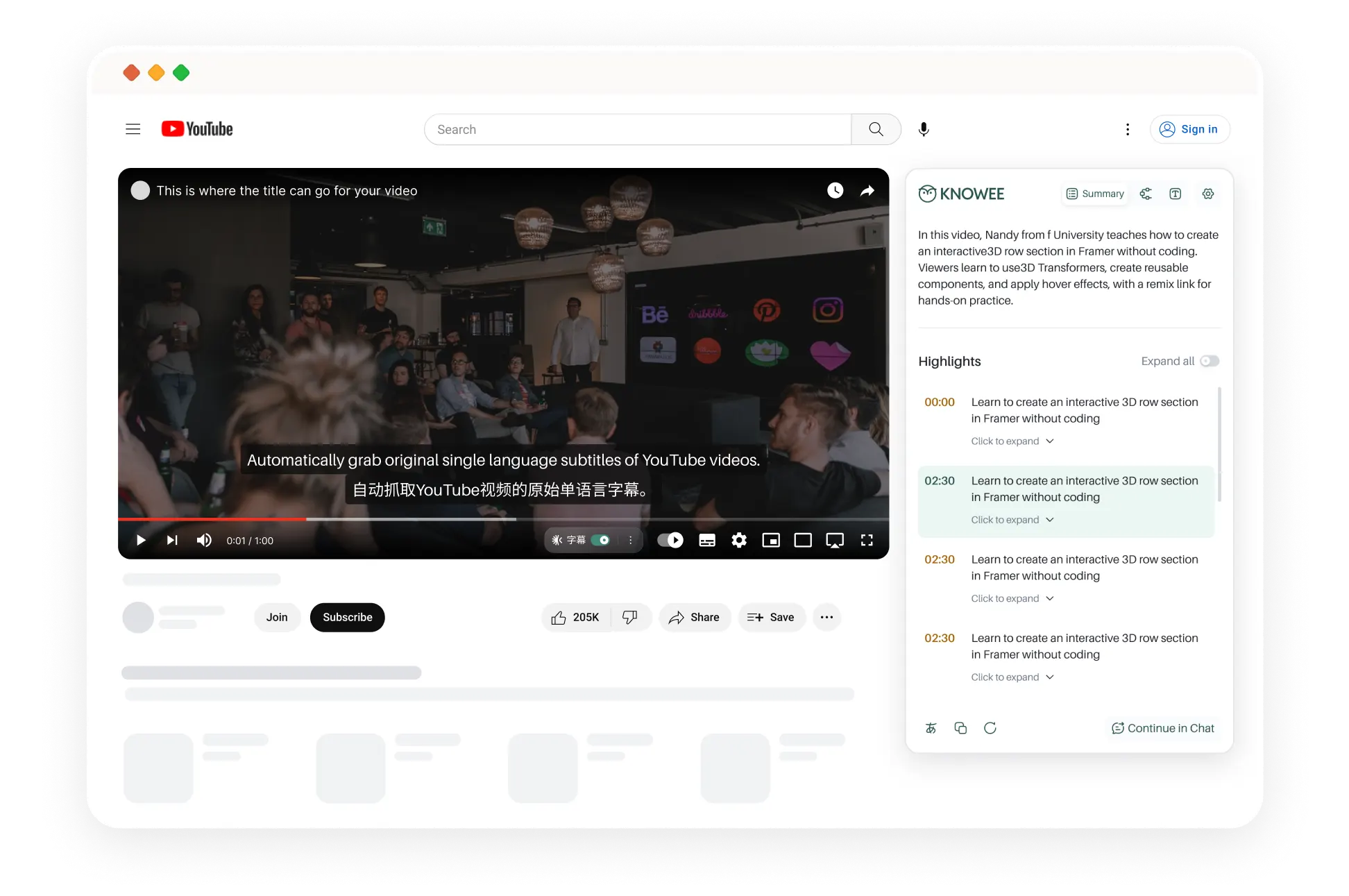Enter fullscreen mode on video
The width and height of the screenshot is (1349, 896).
[x=867, y=540]
